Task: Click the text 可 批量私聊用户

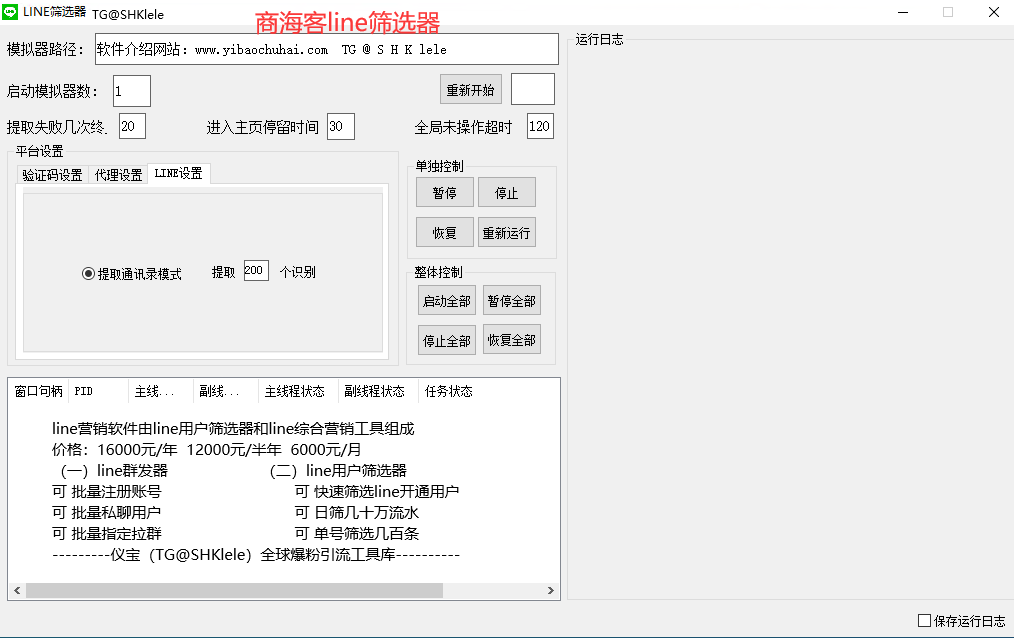Action: [x=107, y=513]
